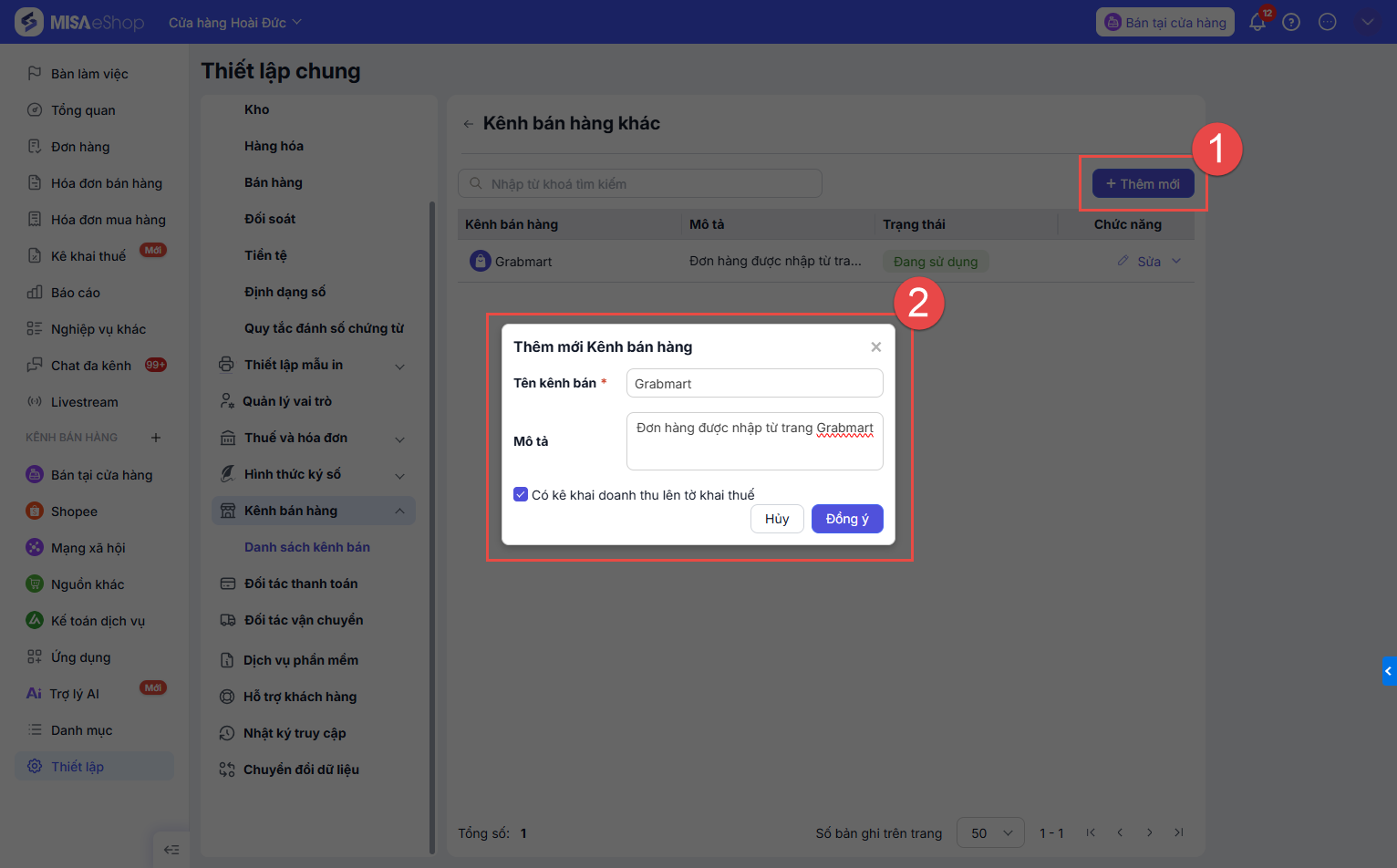Open the user account dropdown chevron
Screen dimensions: 1397x868
1367,22
